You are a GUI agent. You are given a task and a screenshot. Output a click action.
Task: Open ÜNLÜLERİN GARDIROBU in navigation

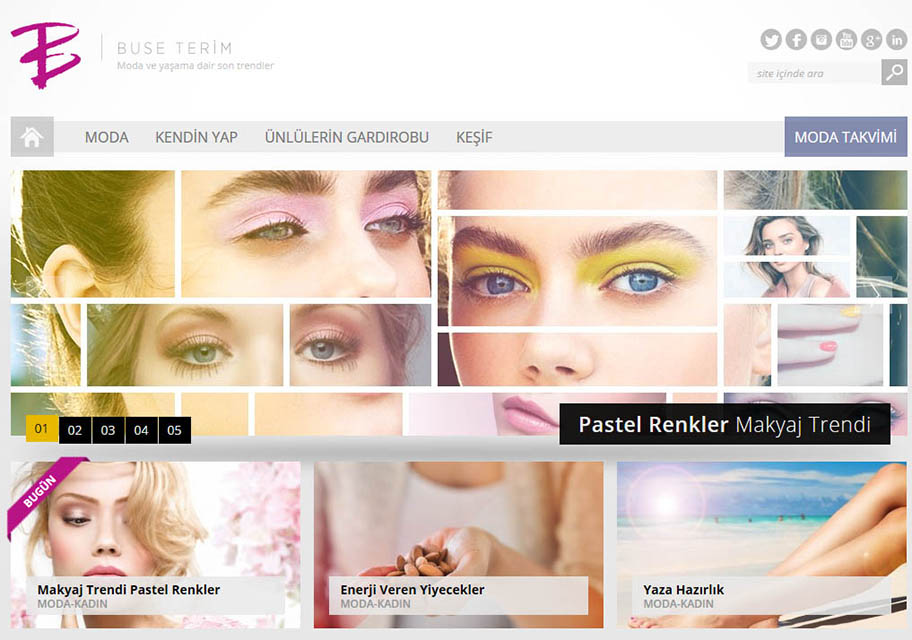pyautogui.click(x=346, y=137)
